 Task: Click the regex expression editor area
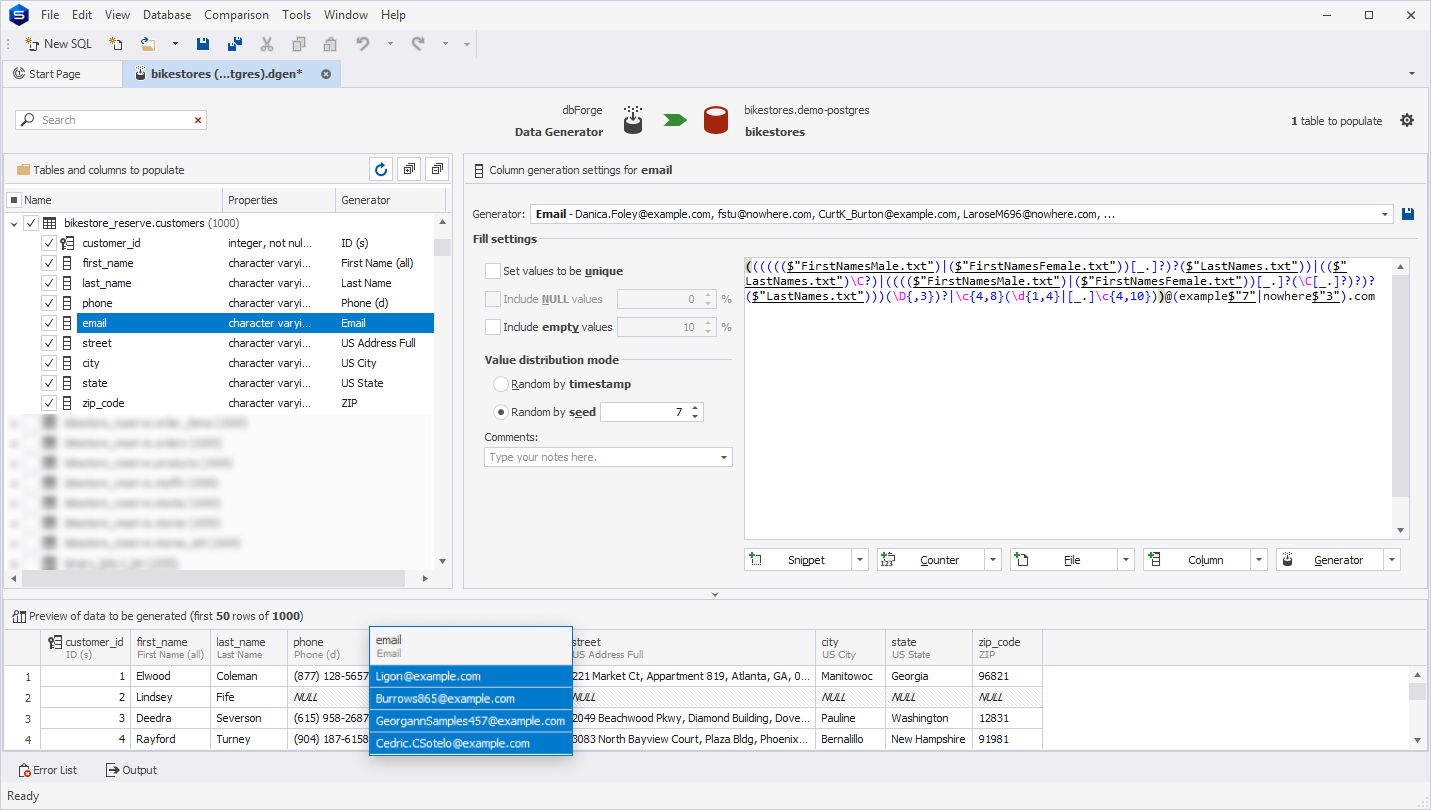(1068, 398)
